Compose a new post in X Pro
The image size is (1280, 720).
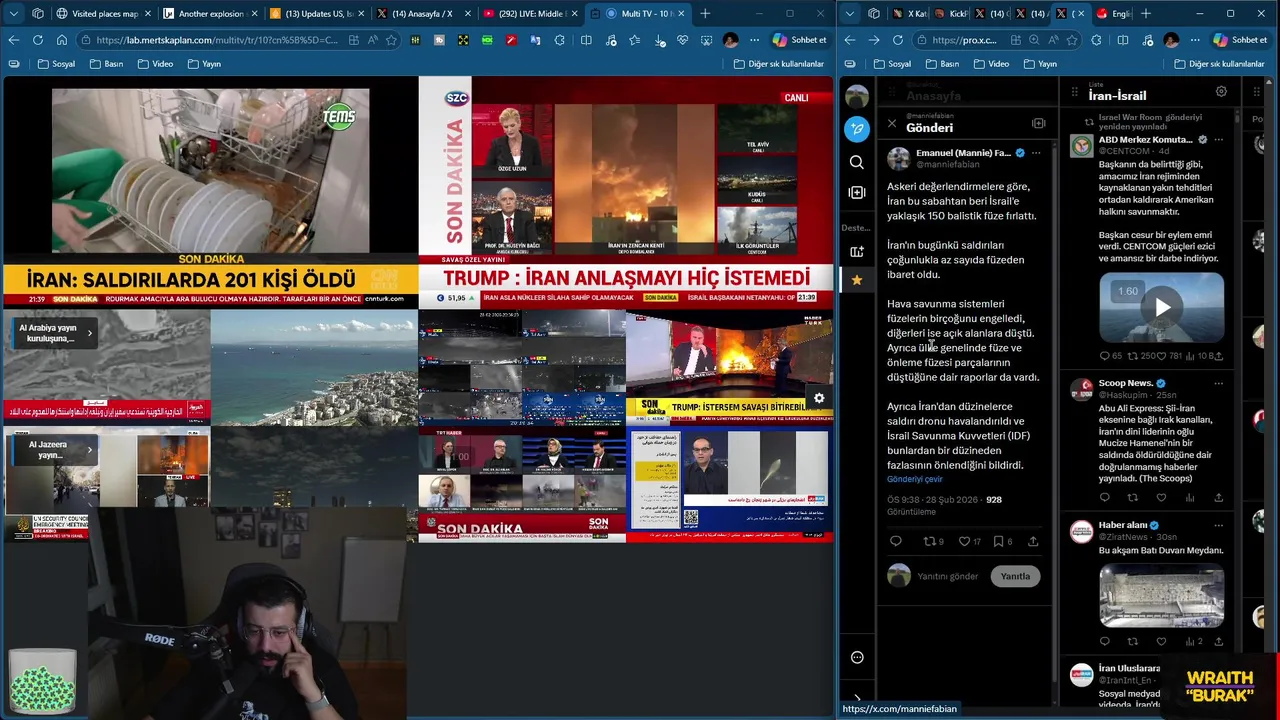tap(857, 129)
